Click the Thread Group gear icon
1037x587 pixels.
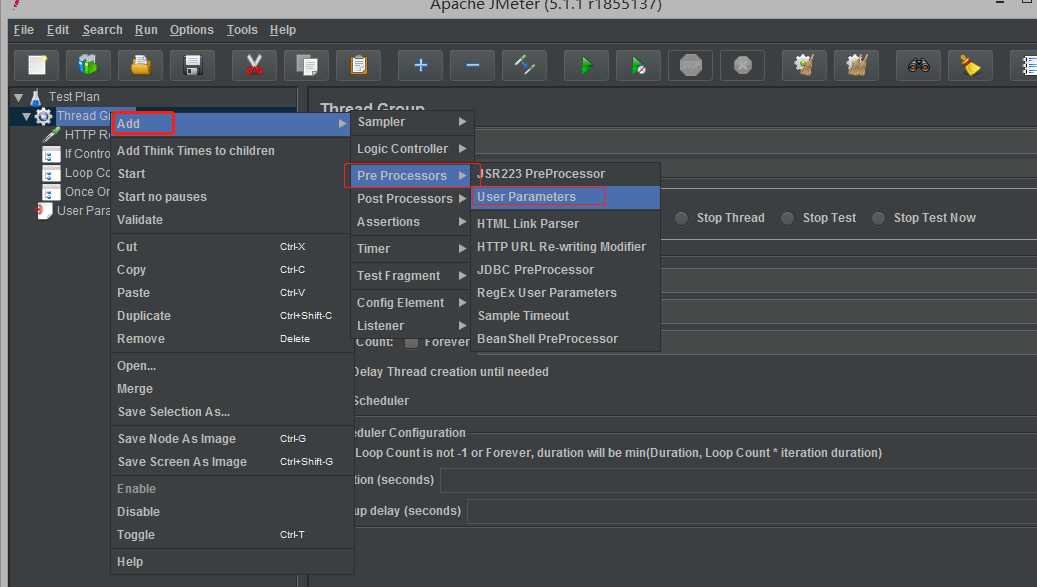tap(43, 116)
